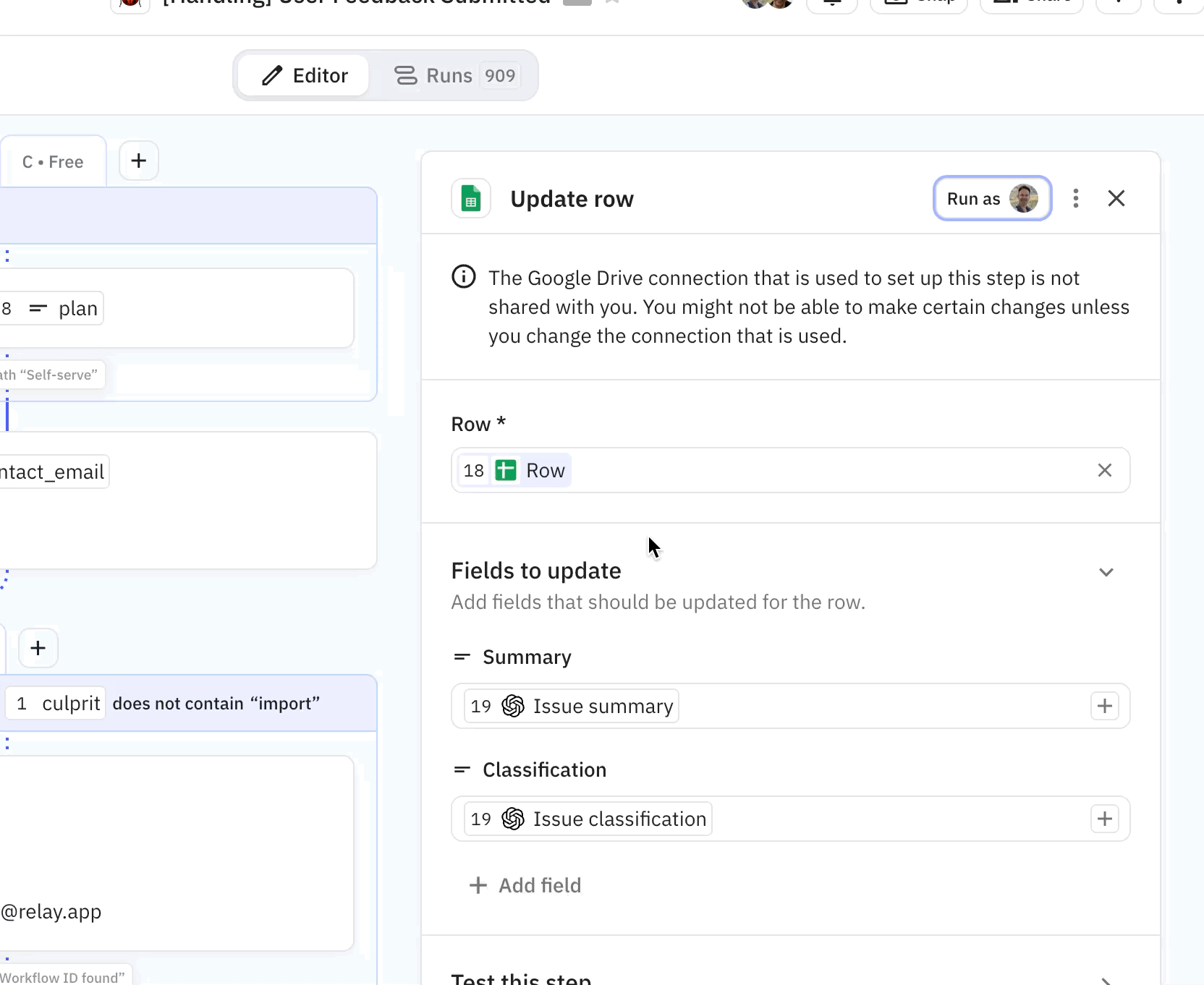Screen dimensions: 1204x985
Task: Switch to the Editor tab
Action: click(305, 75)
